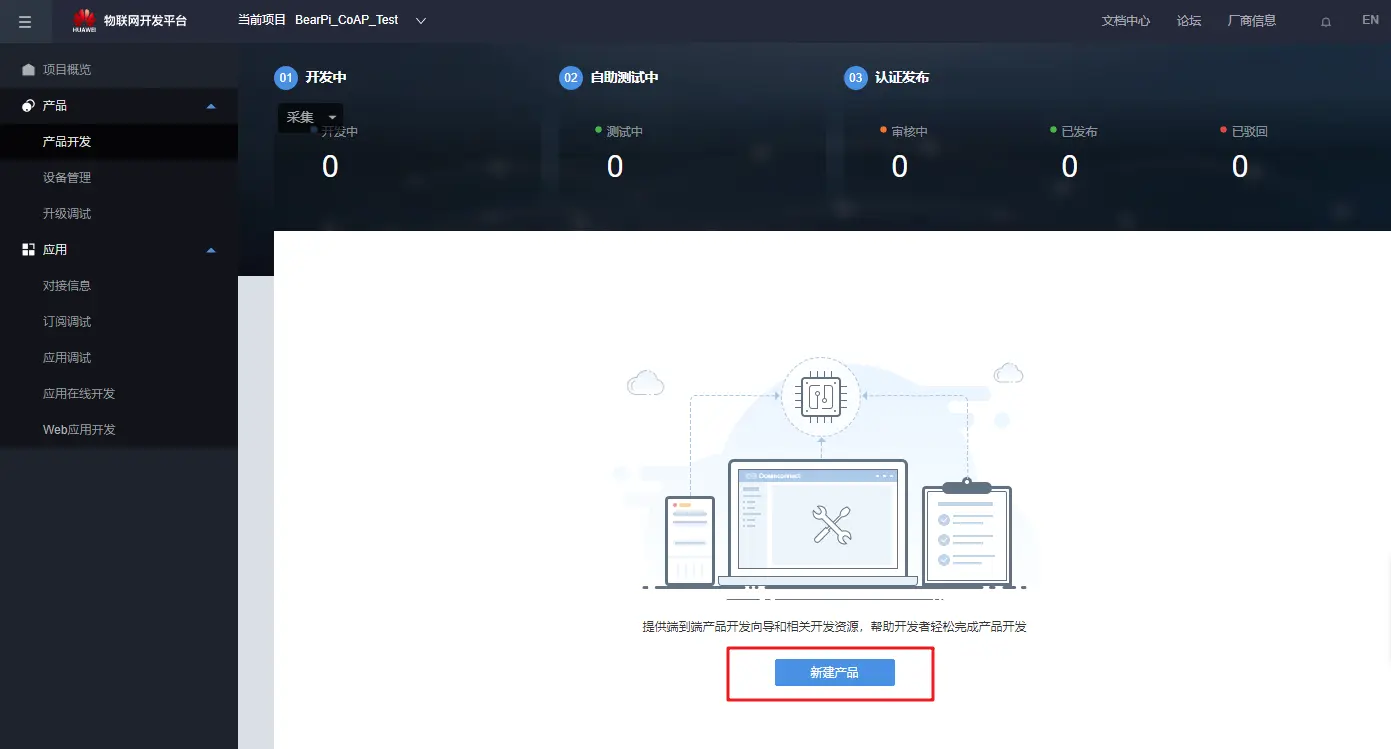Image resolution: width=1391 pixels, height=749 pixels.
Task: Open the notification bell
Action: (x=1326, y=21)
